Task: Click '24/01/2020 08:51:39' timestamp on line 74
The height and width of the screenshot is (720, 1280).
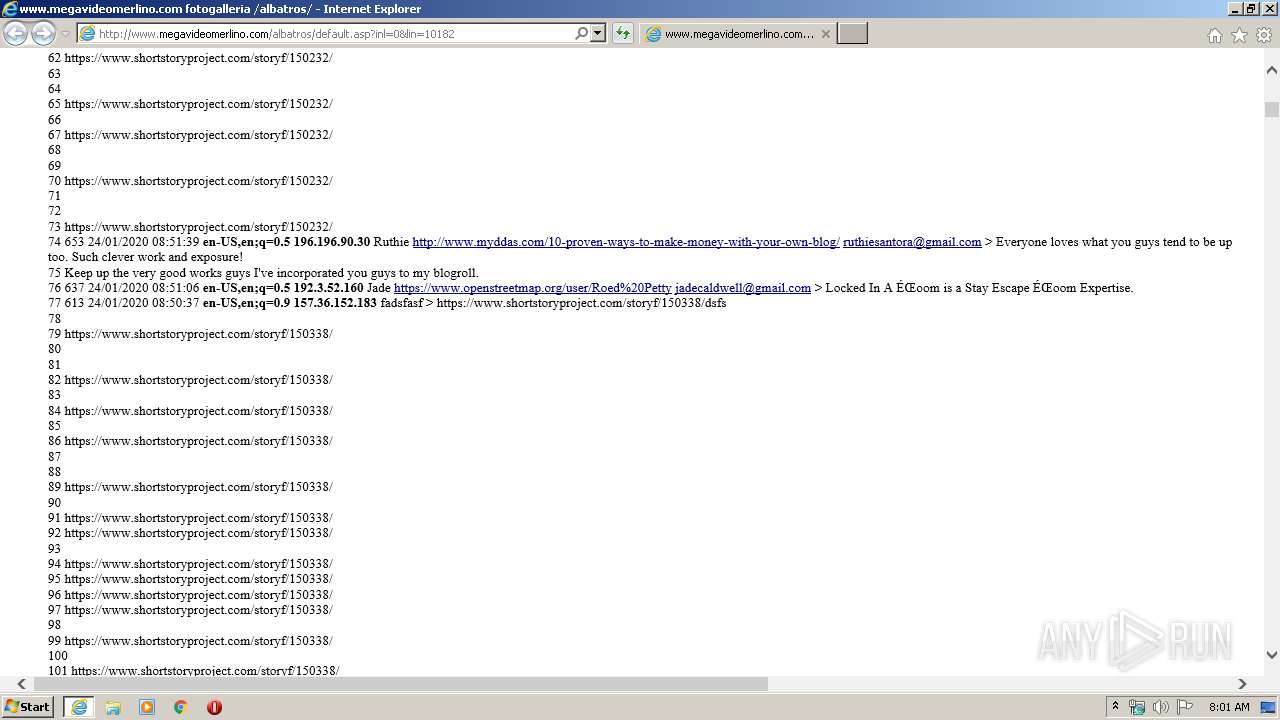Action: tap(144, 242)
